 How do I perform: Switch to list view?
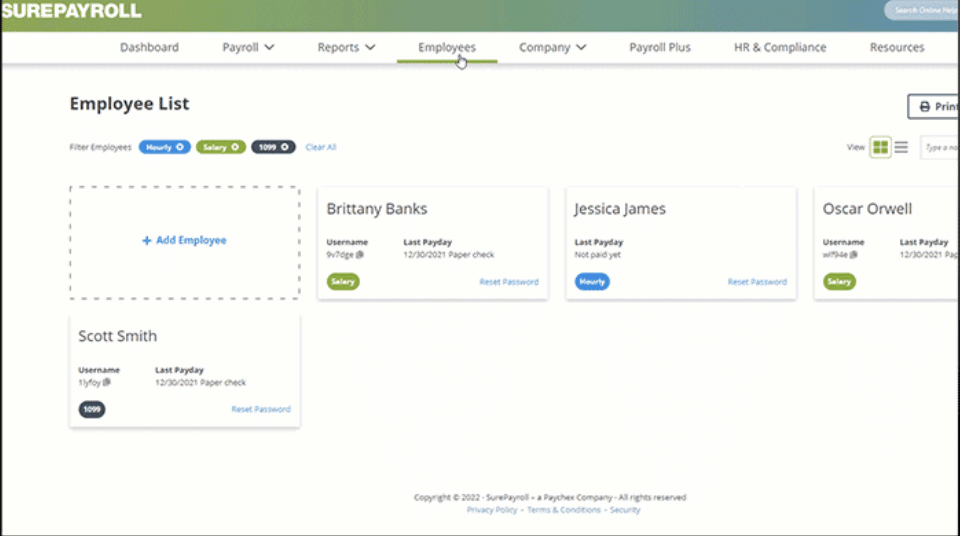(901, 147)
